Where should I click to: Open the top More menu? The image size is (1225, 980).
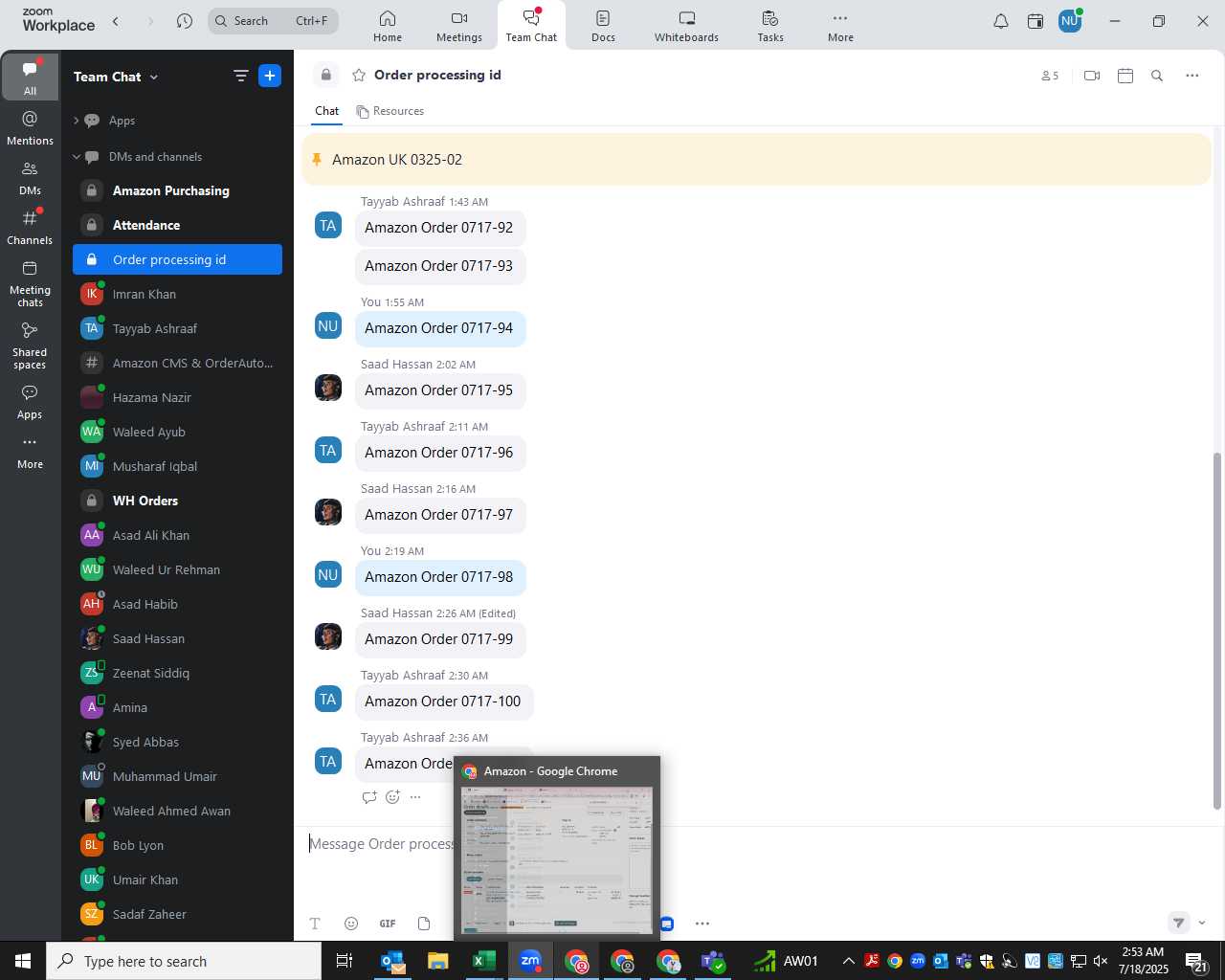click(x=840, y=26)
